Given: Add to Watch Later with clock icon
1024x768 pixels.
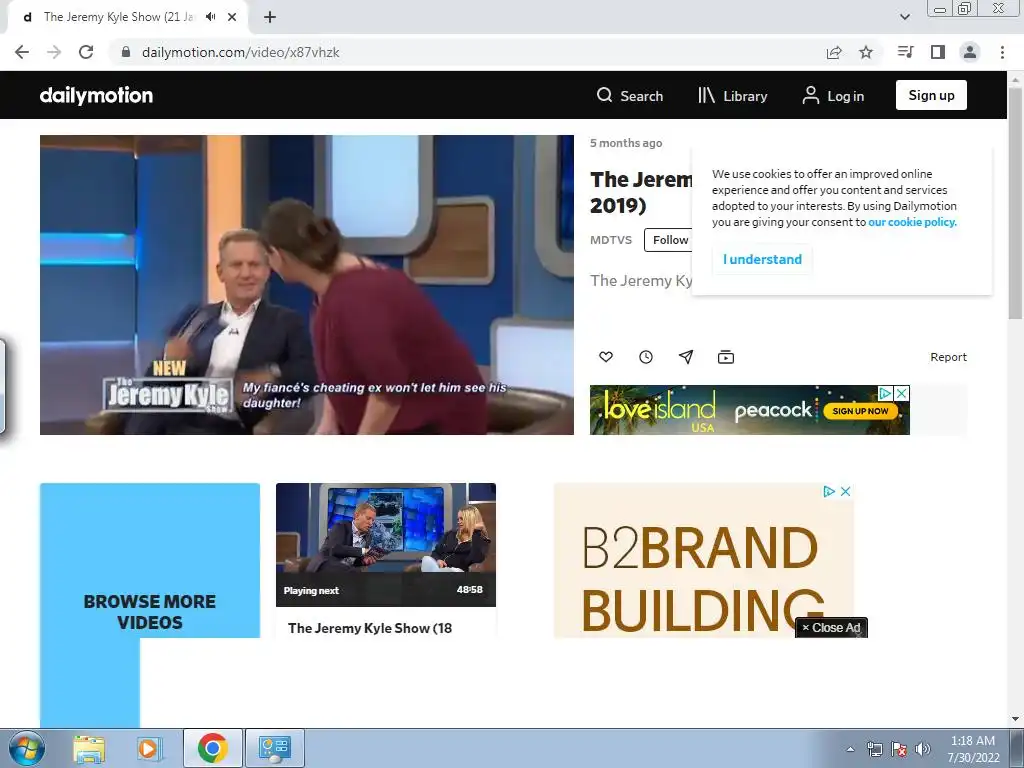Looking at the screenshot, I should tap(646, 357).
